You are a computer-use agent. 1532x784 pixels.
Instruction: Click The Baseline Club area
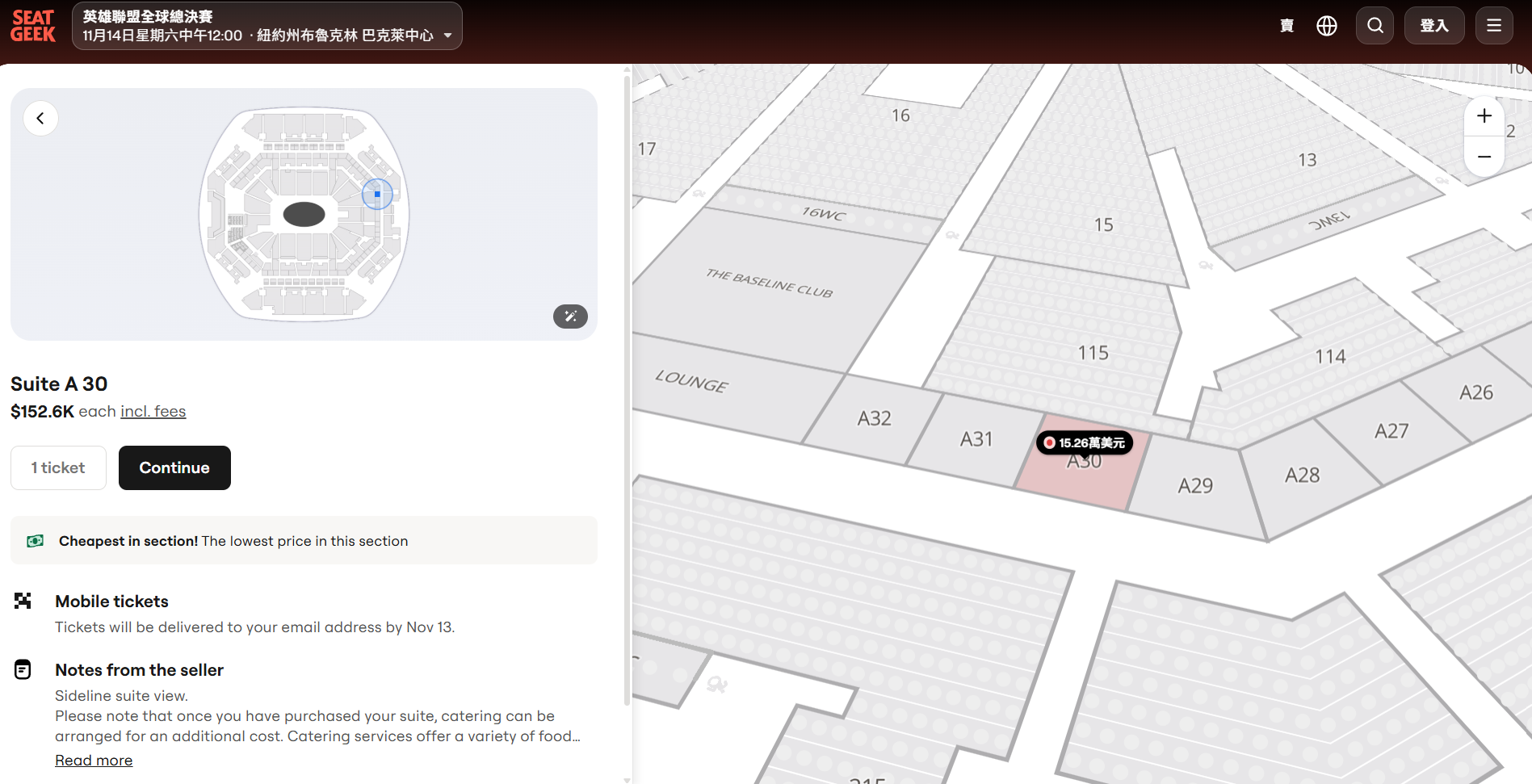(770, 283)
